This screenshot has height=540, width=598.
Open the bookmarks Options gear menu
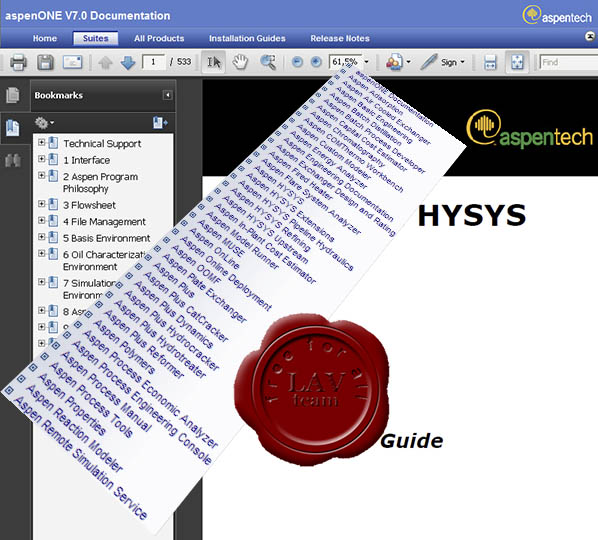44,123
